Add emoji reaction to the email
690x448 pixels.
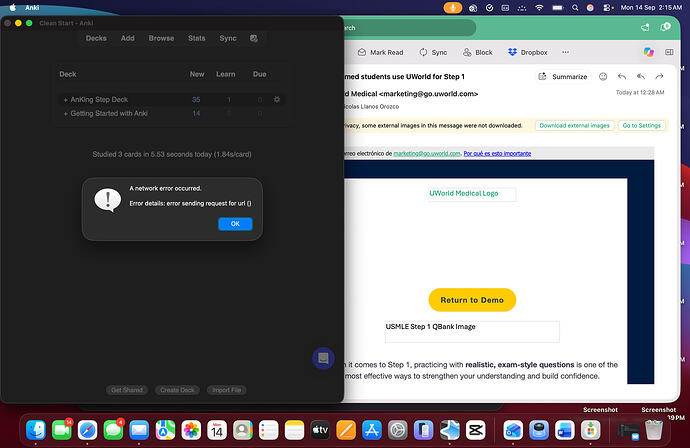coord(603,77)
